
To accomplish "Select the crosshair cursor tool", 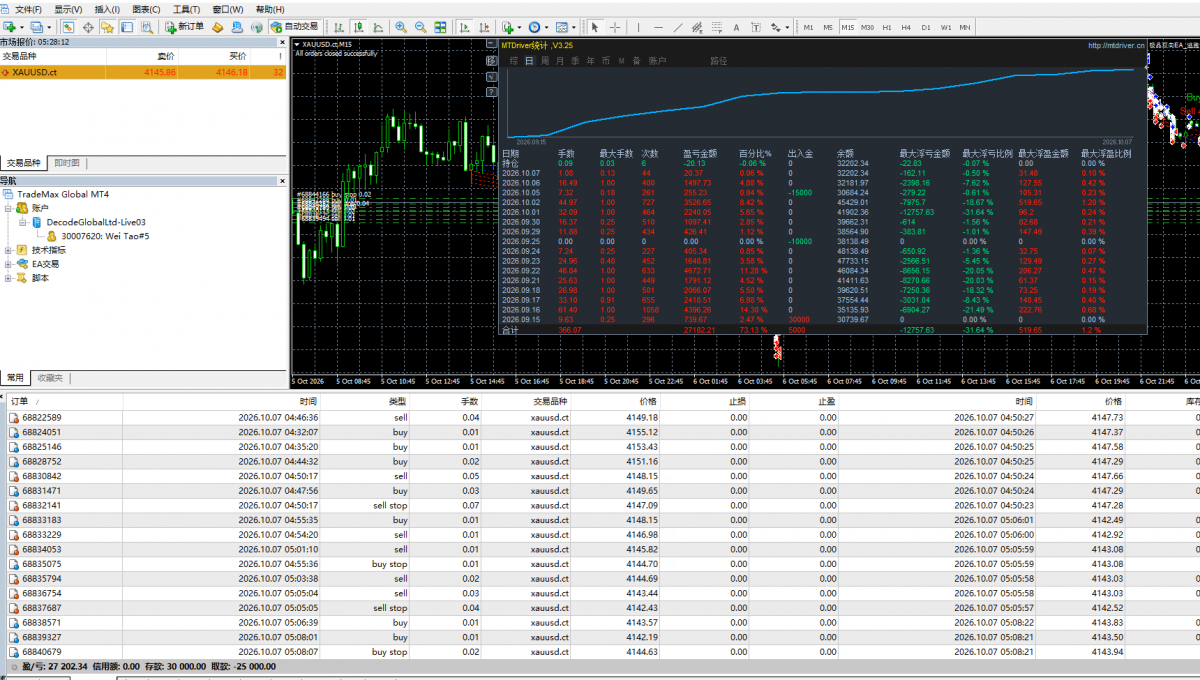I will (615, 27).
